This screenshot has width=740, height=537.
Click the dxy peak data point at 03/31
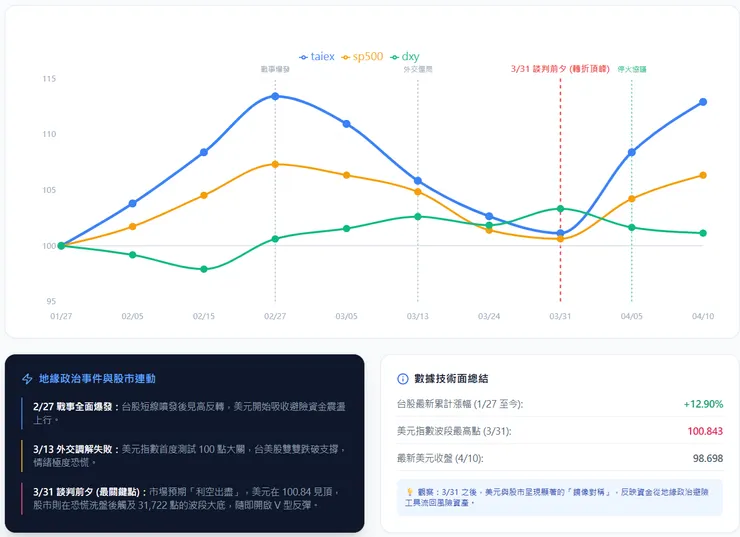coord(560,209)
